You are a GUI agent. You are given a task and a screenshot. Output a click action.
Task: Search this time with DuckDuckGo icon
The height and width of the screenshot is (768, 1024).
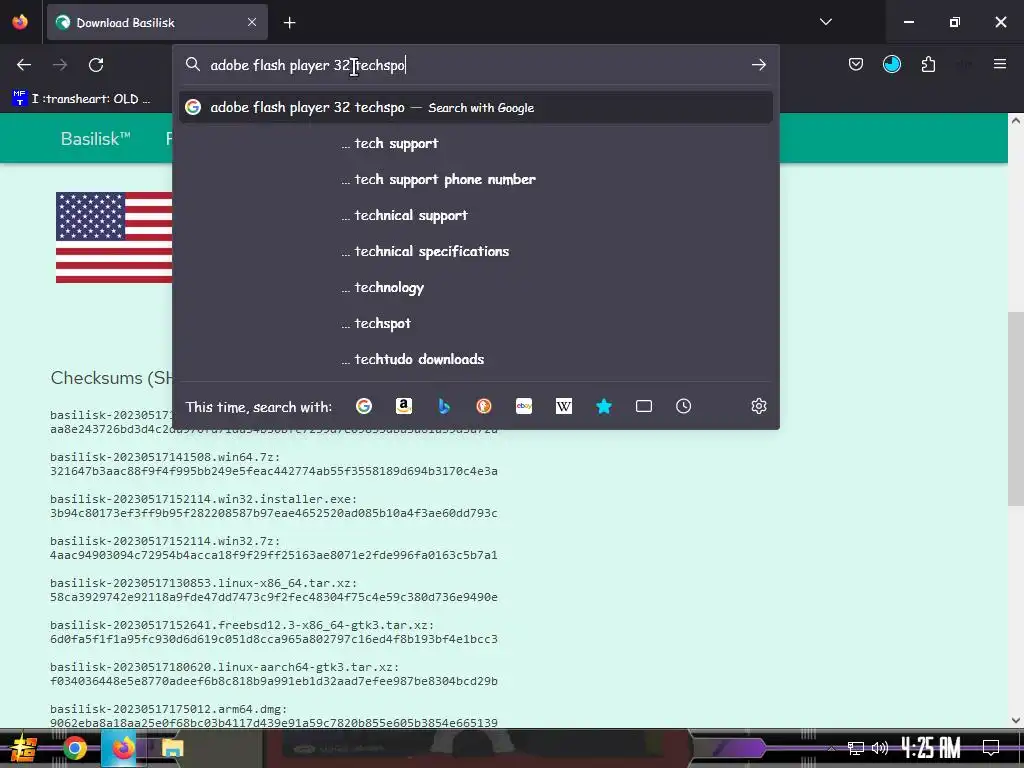[483, 406]
